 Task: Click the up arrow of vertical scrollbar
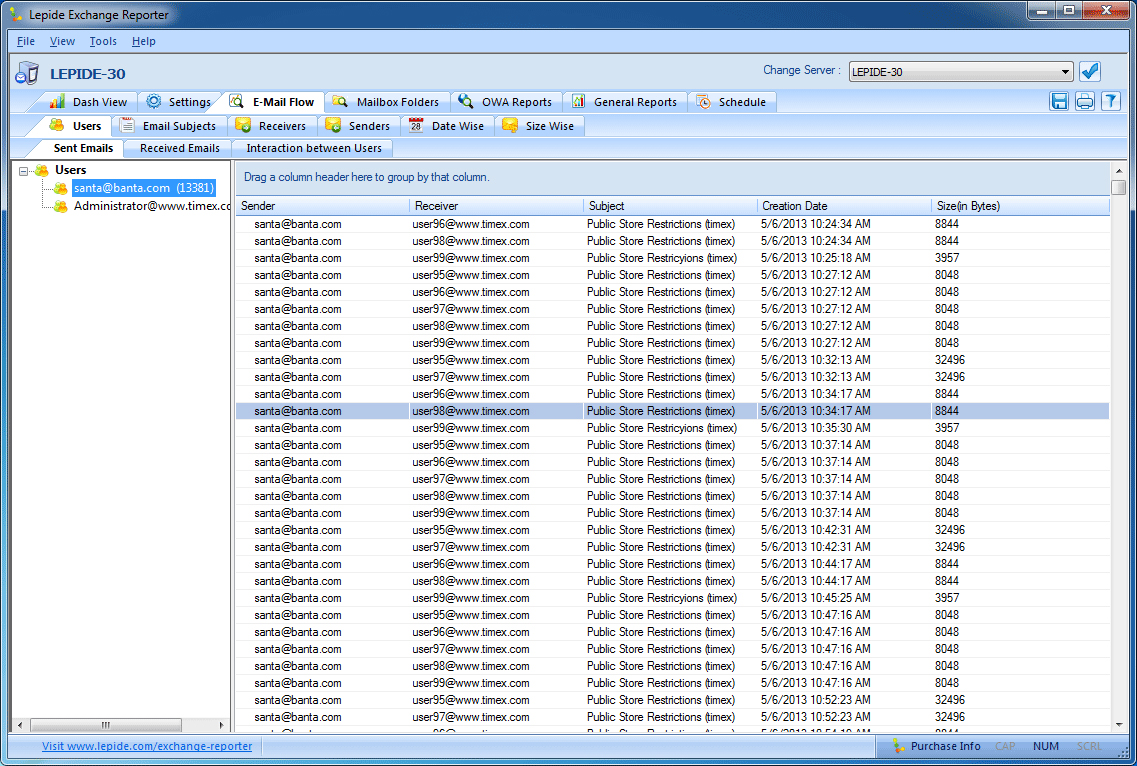pyautogui.click(x=1119, y=170)
